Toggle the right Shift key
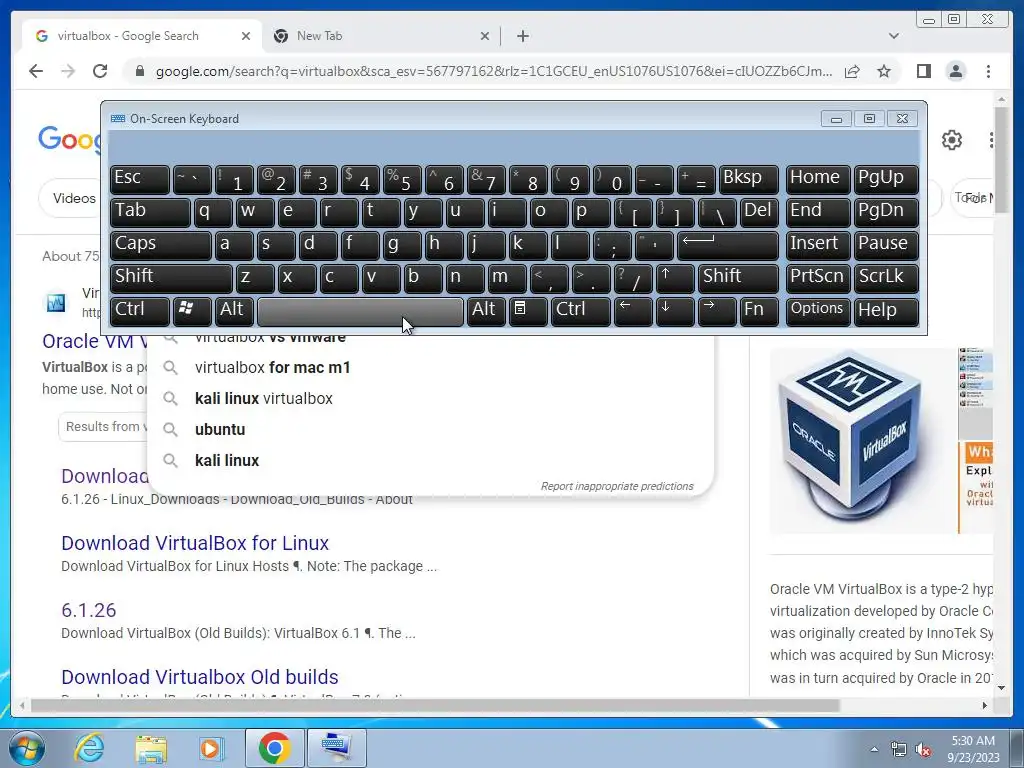This screenshot has height=768, width=1024. 738,278
